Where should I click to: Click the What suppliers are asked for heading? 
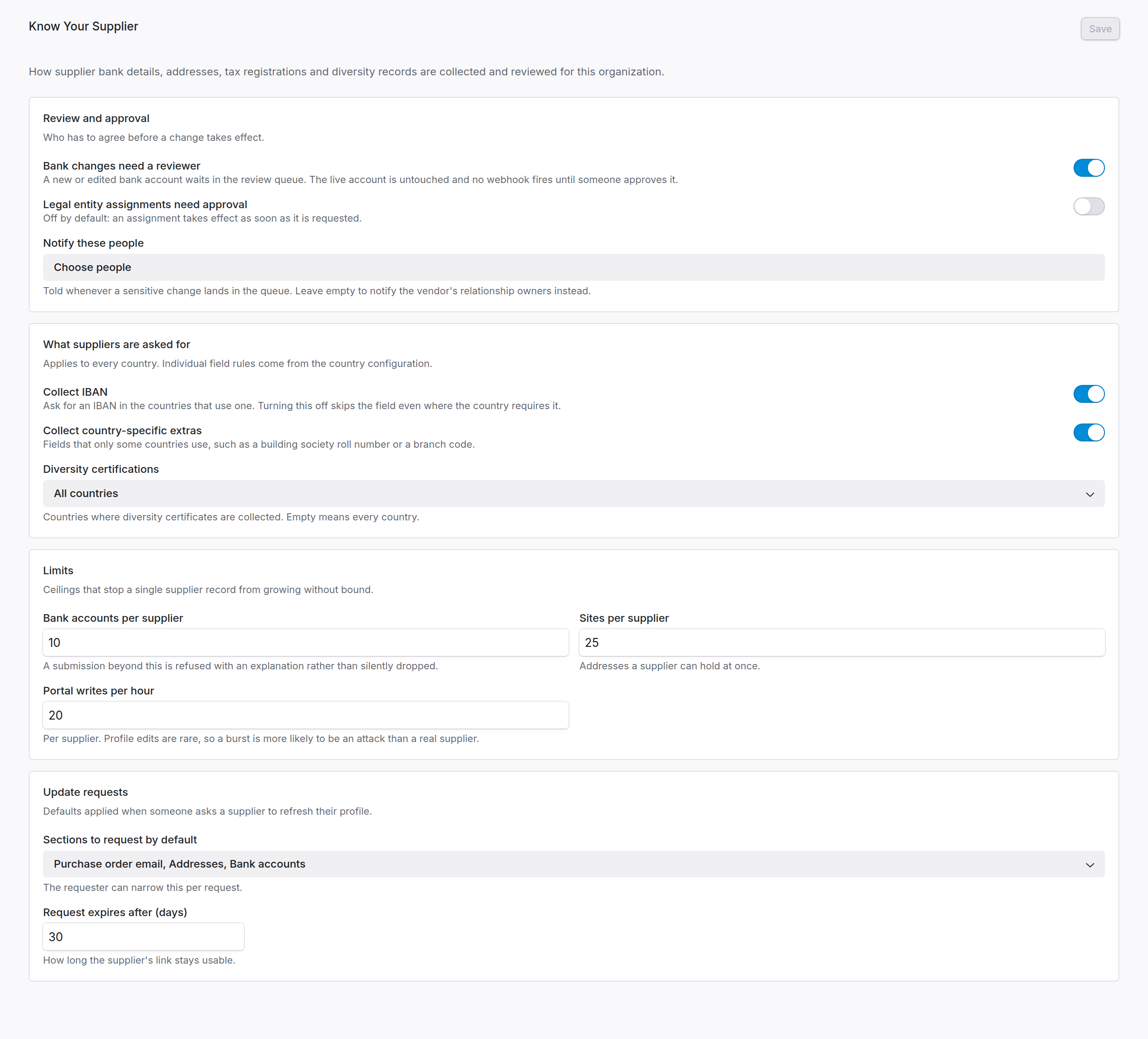coord(117,345)
